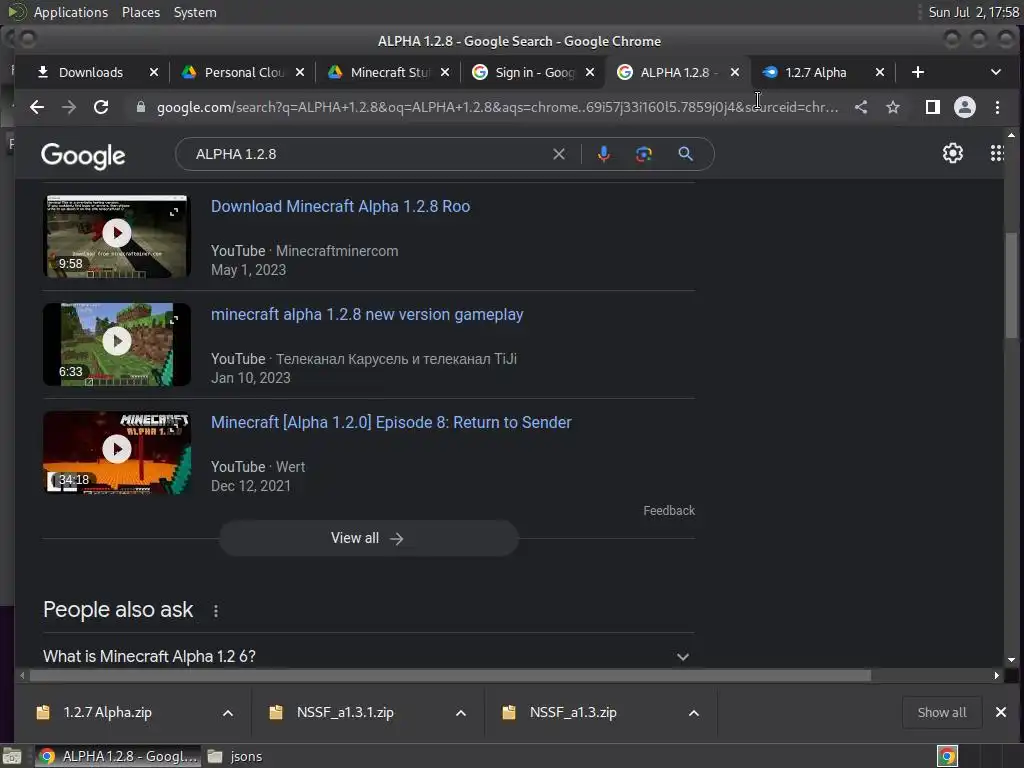Open the Places menu

point(141,12)
